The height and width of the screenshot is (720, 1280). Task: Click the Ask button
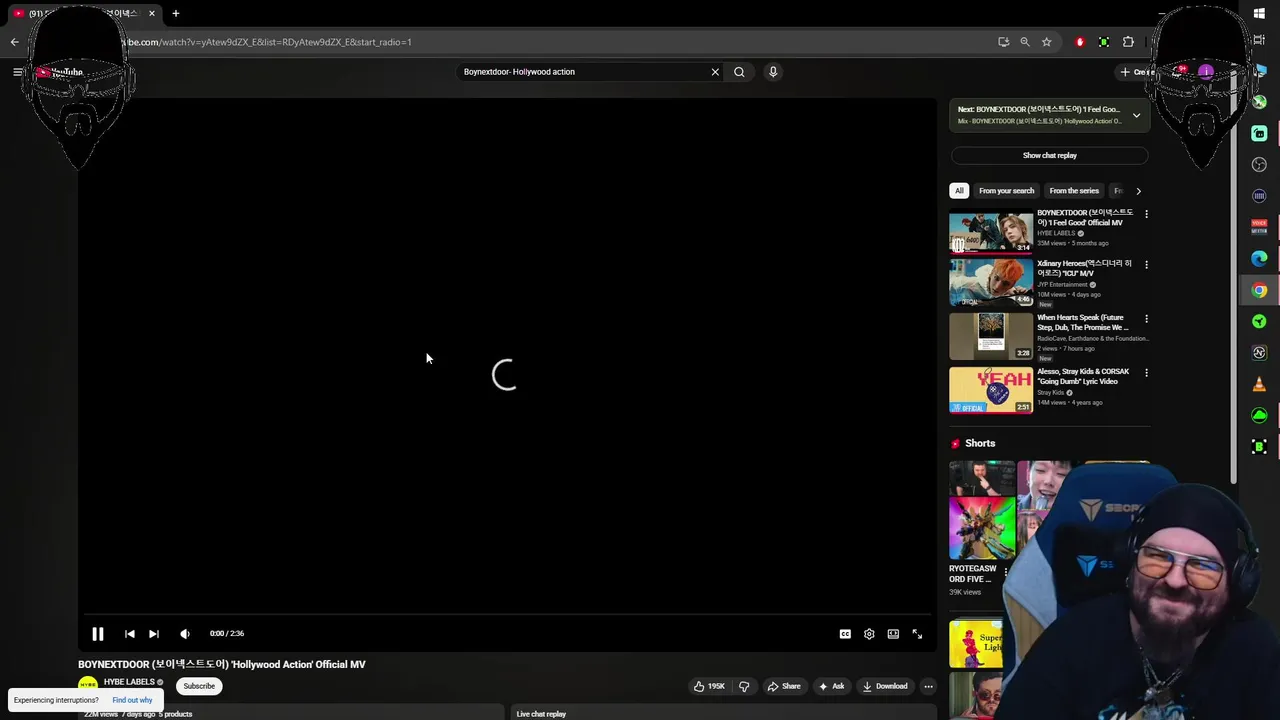(831, 687)
